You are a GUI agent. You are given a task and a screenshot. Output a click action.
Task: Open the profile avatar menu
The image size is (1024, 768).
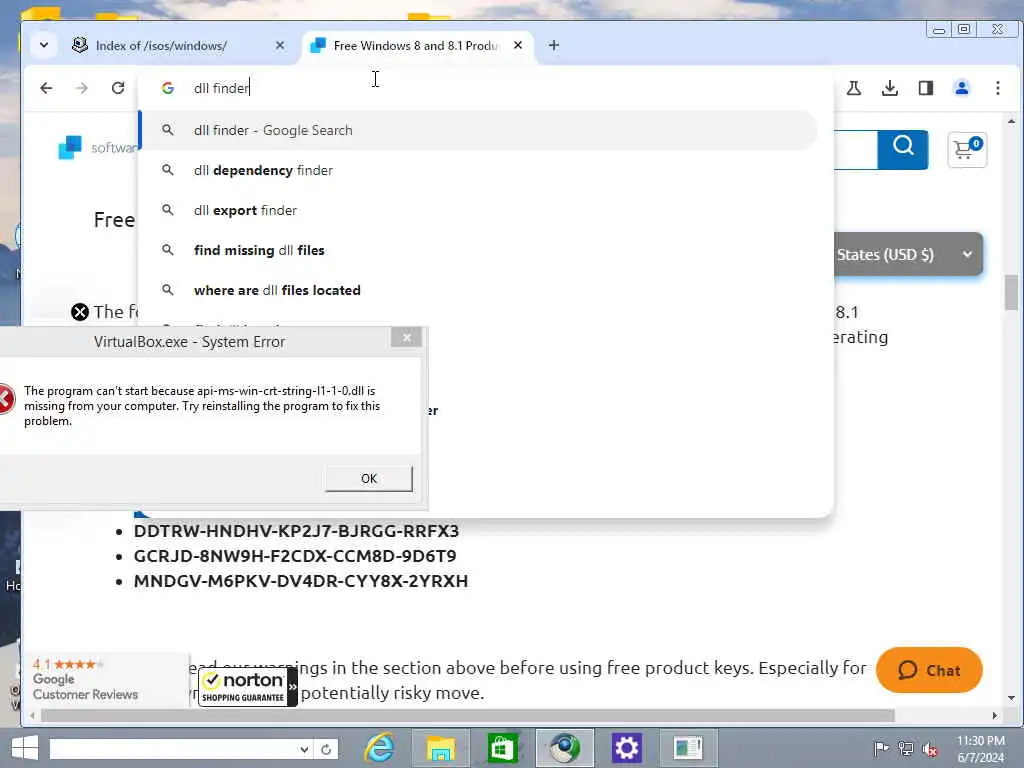[x=961, y=88]
